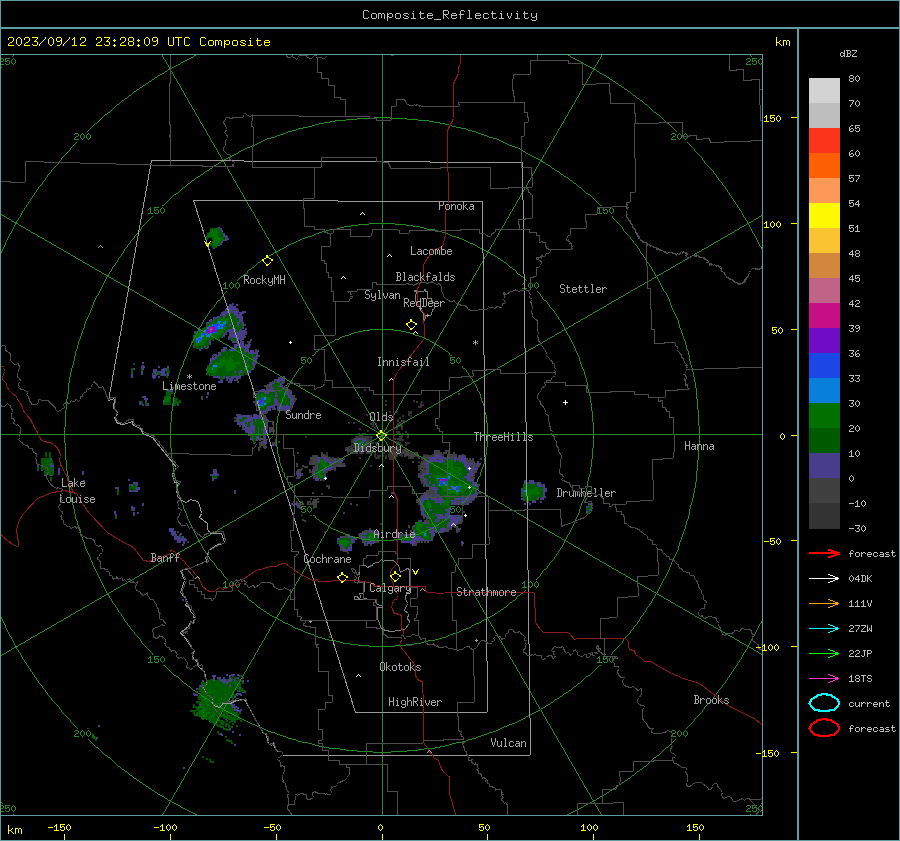Viewport: 900px width, 841px height.
Task: Click the red forecast ellipse icon
Action: 824,728
